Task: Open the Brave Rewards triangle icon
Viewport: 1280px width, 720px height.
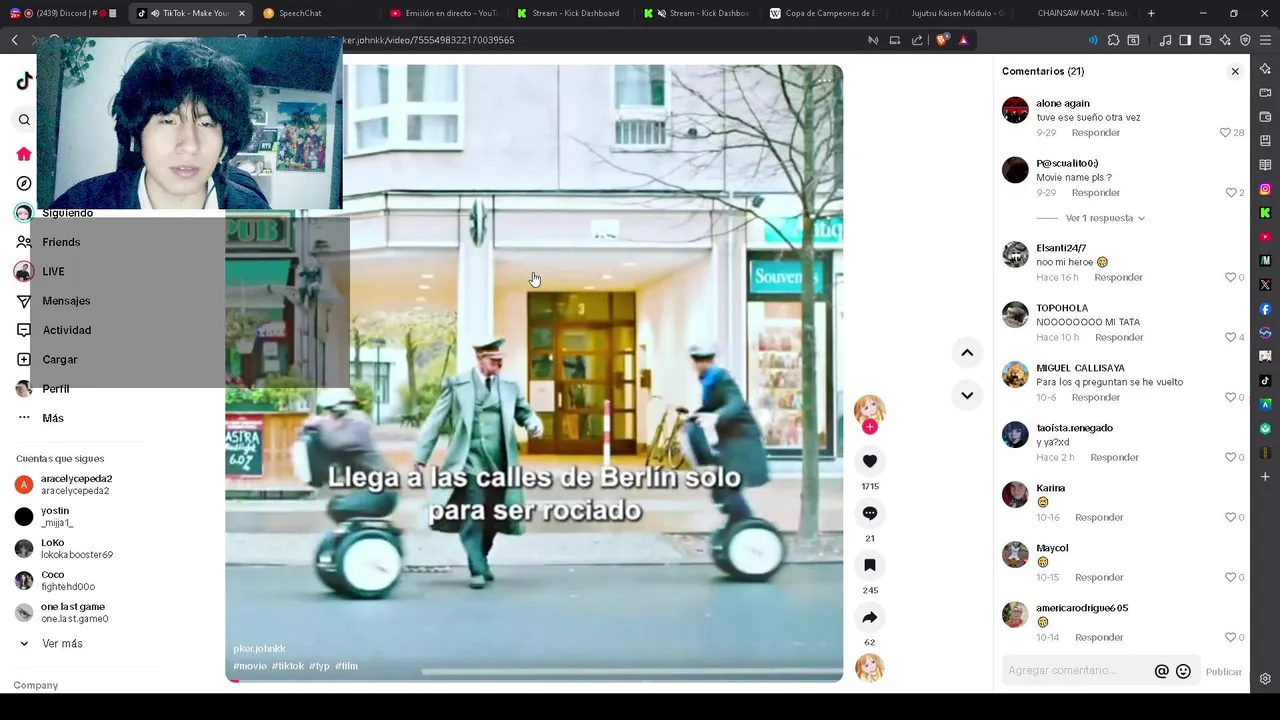Action: tap(963, 40)
